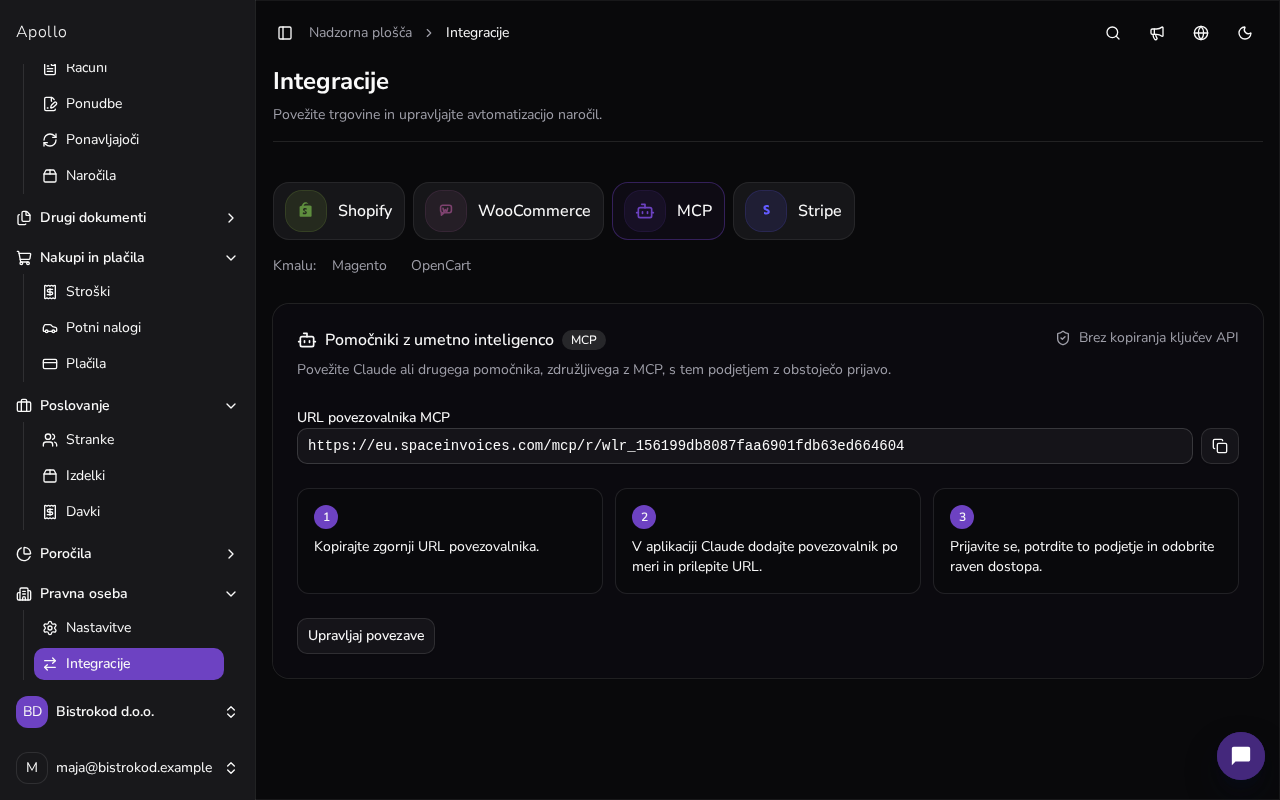Click the Upravljaj povezave button
The height and width of the screenshot is (800, 1280).
point(366,636)
